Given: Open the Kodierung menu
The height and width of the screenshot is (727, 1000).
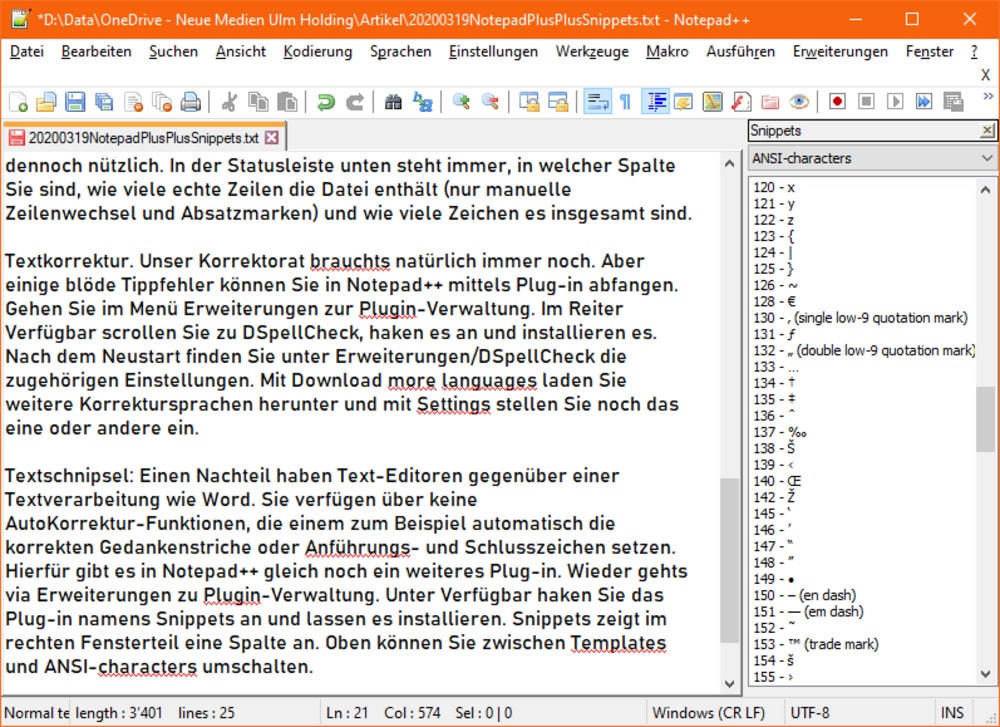Looking at the screenshot, I should [x=317, y=51].
